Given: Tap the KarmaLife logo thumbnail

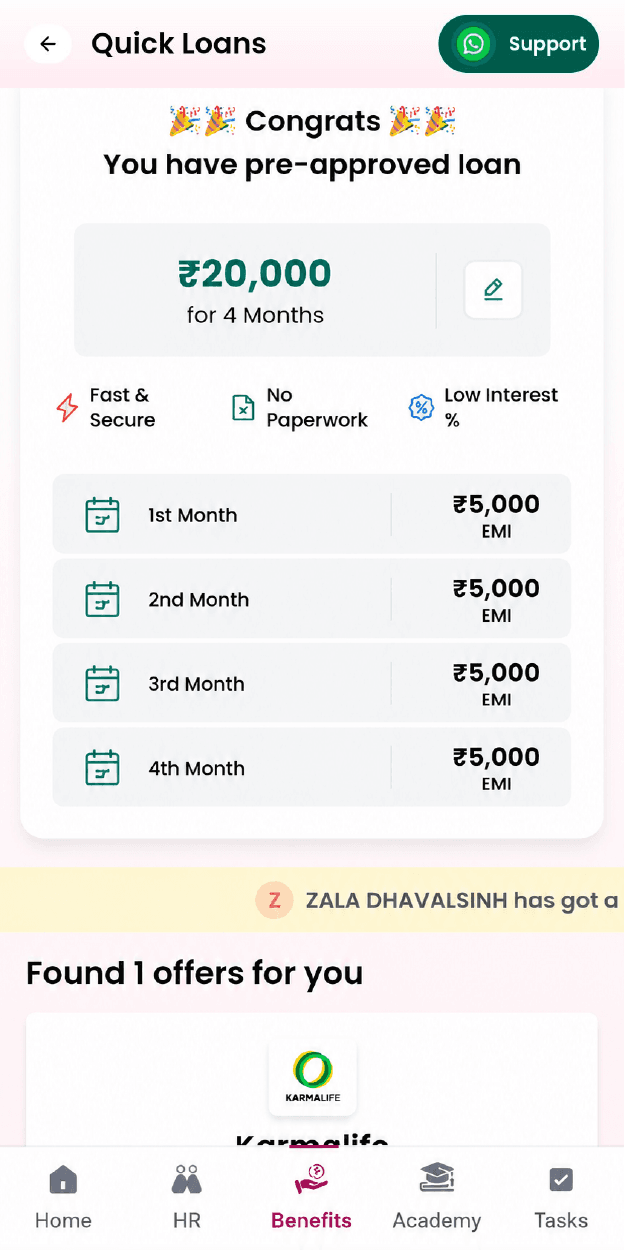Looking at the screenshot, I should (x=313, y=1077).
